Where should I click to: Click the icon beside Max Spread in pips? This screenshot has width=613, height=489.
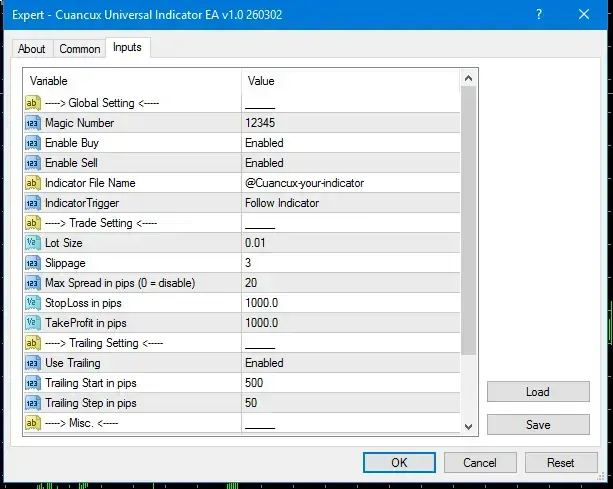(32, 283)
